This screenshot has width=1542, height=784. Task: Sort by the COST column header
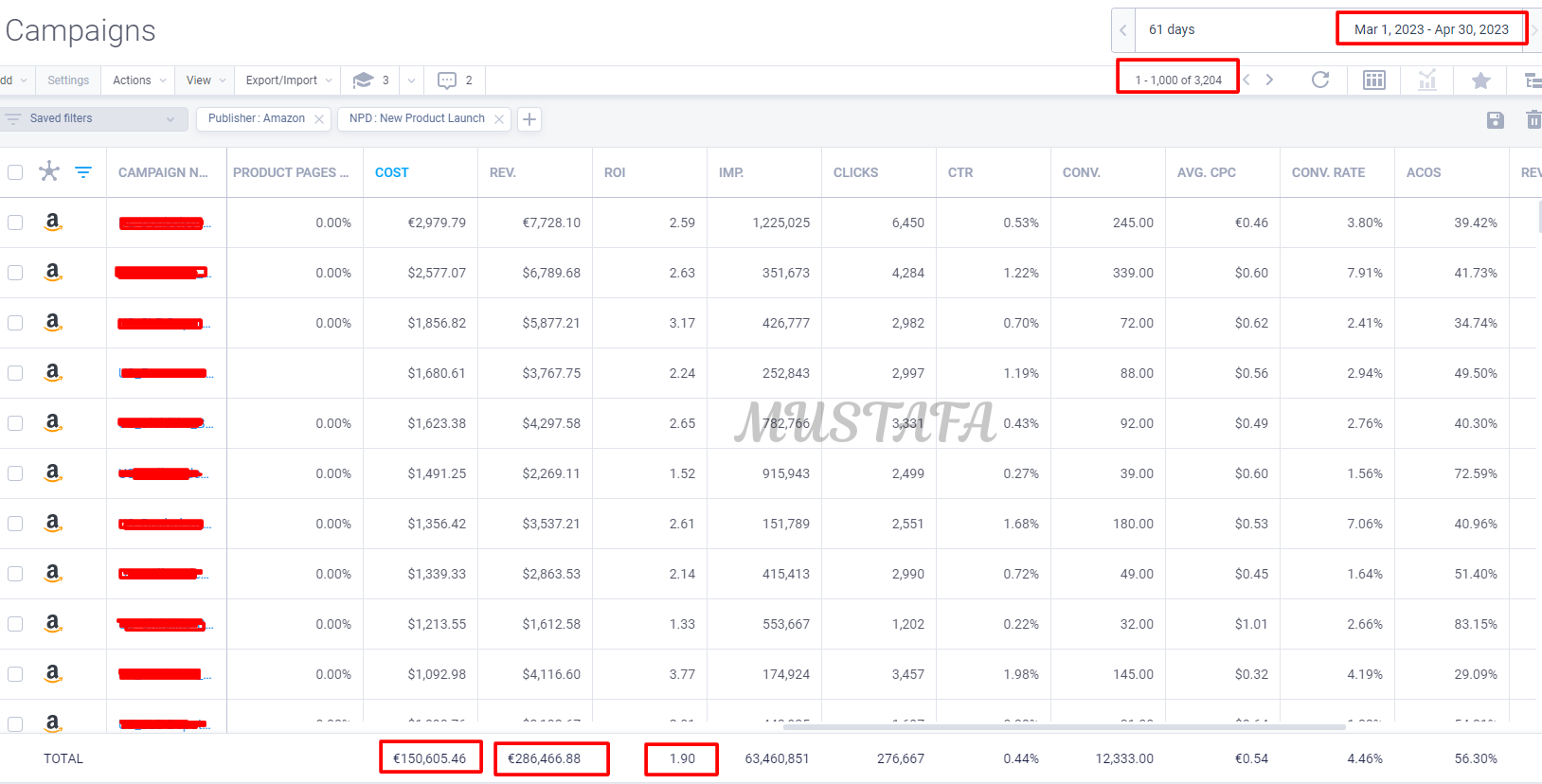(391, 172)
